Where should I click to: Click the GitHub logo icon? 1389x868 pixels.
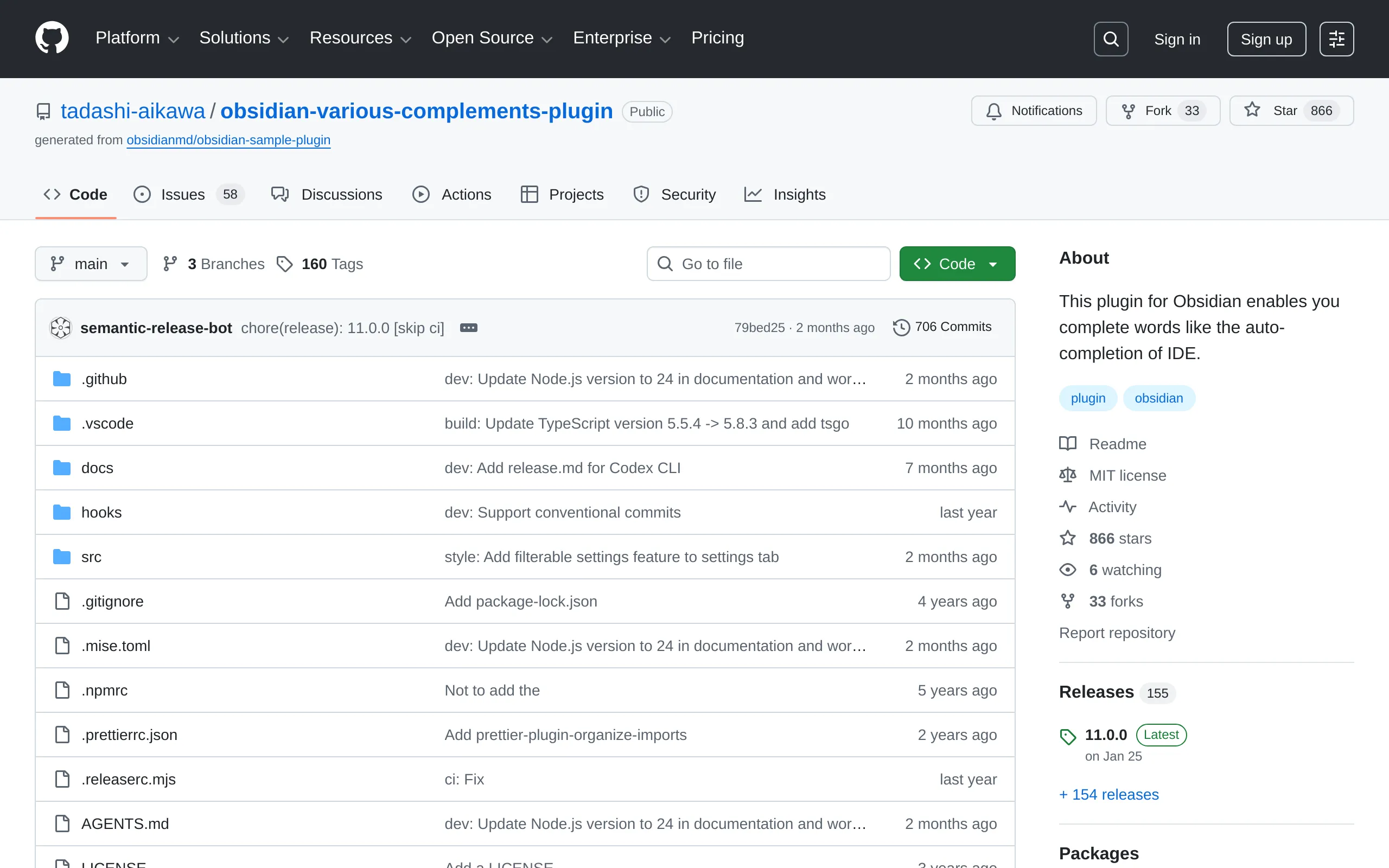click(x=52, y=38)
